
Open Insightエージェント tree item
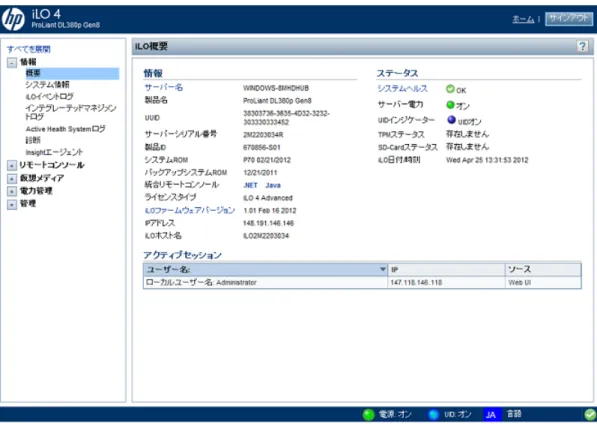point(54,152)
